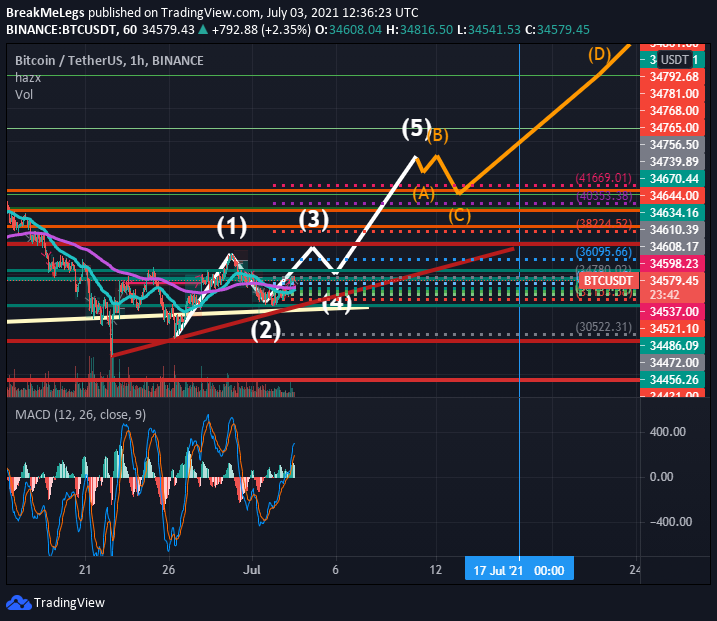Click the 34768.00 price axis label
This screenshot has height=621, width=717.
[x=674, y=111]
